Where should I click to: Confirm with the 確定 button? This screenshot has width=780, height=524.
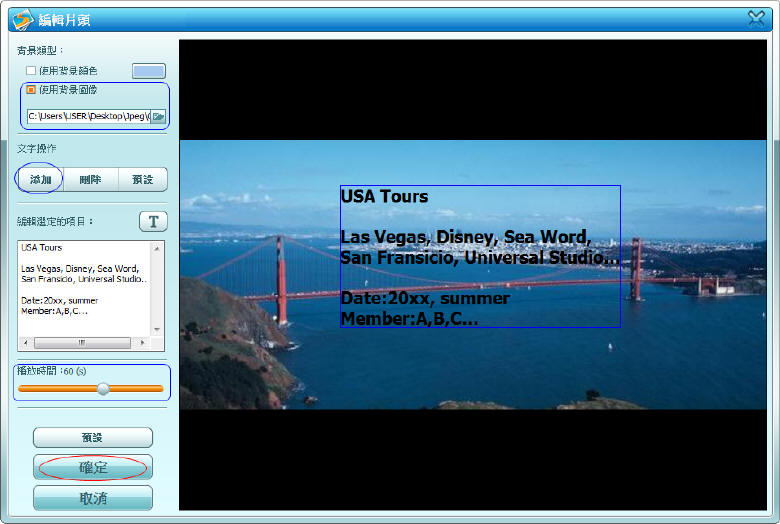(92, 468)
